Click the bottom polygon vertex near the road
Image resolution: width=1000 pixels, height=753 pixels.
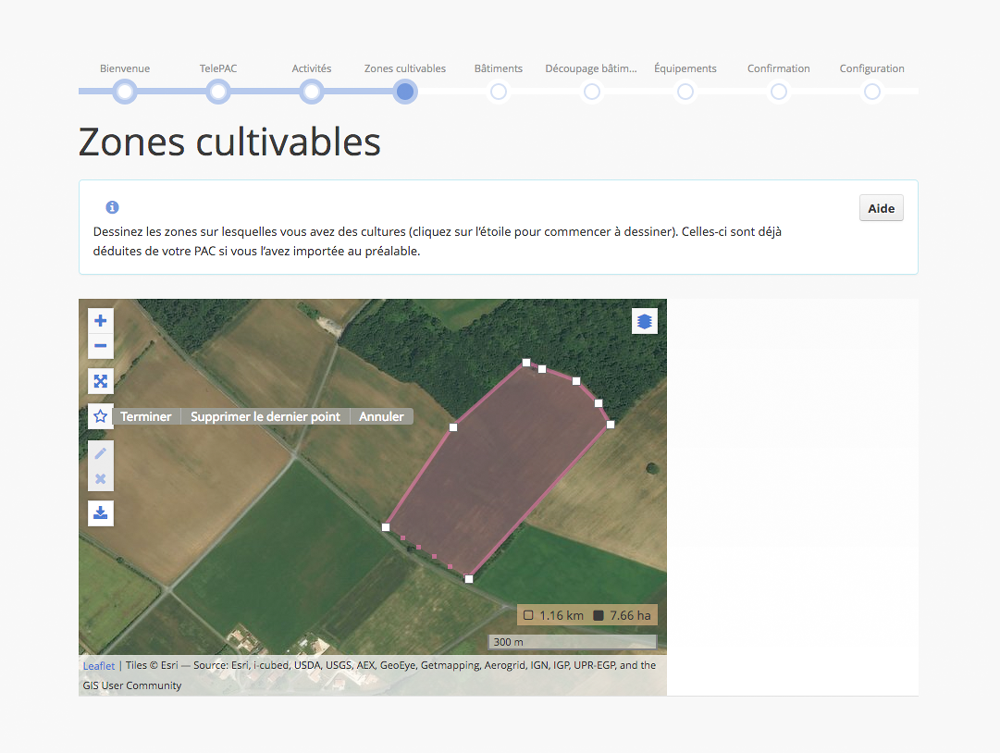click(x=469, y=579)
